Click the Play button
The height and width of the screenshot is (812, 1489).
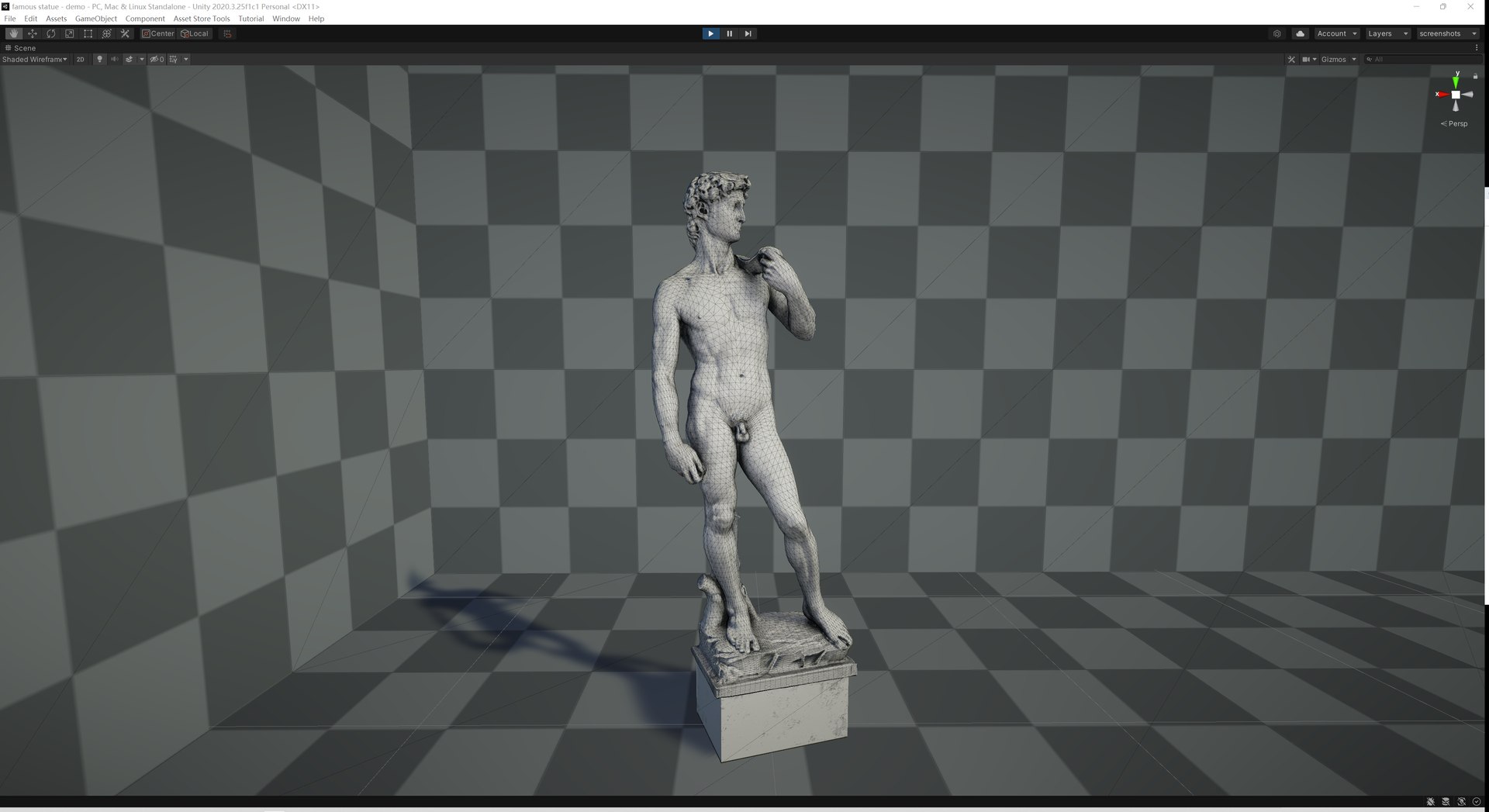coord(710,33)
